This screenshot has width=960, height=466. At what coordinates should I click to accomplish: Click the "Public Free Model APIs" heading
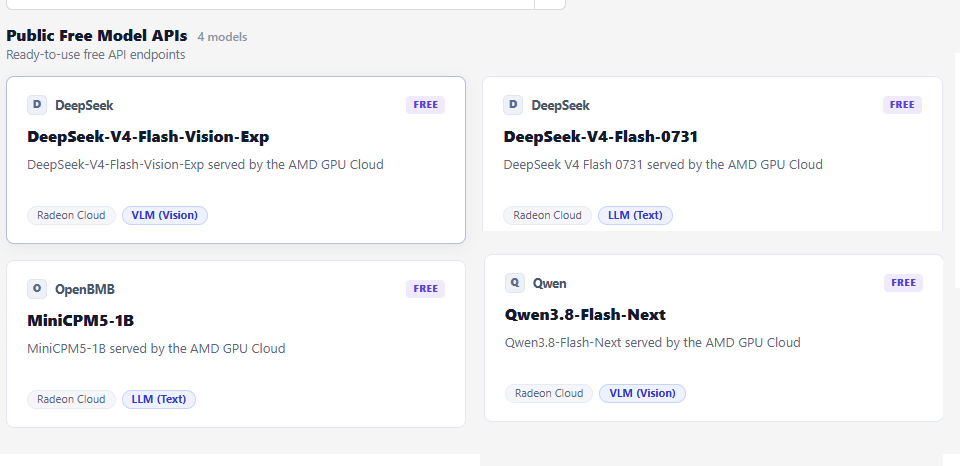click(x=97, y=36)
